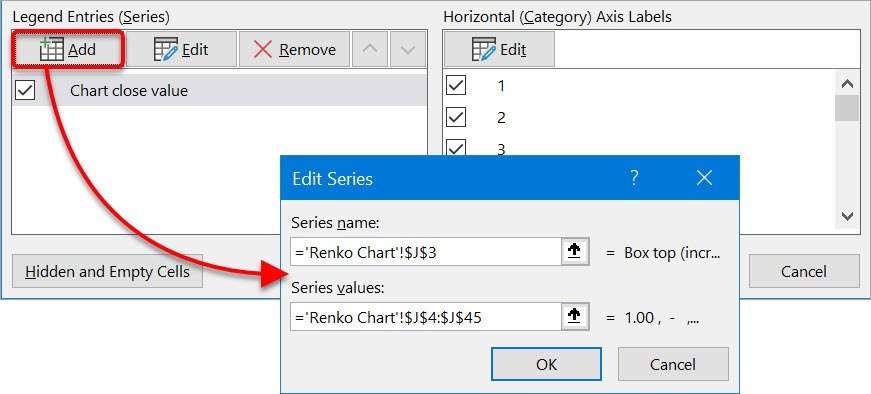Add a new legend series
This screenshot has width=871, height=394.
(x=68, y=49)
